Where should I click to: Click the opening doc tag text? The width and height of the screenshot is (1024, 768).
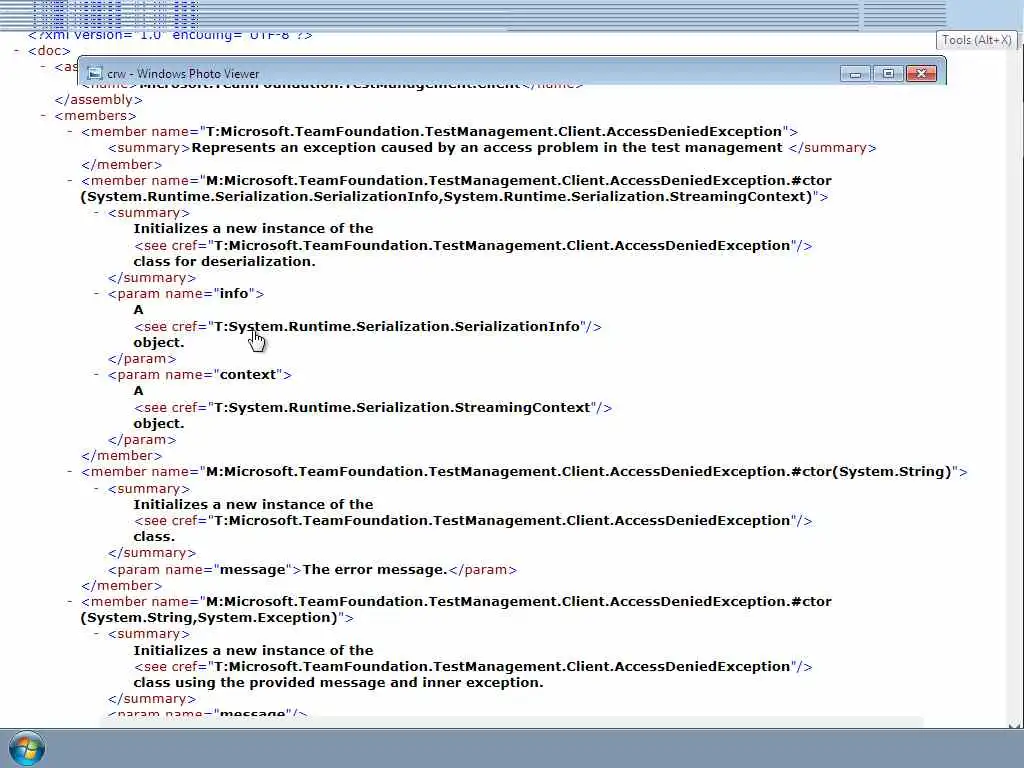coord(49,51)
